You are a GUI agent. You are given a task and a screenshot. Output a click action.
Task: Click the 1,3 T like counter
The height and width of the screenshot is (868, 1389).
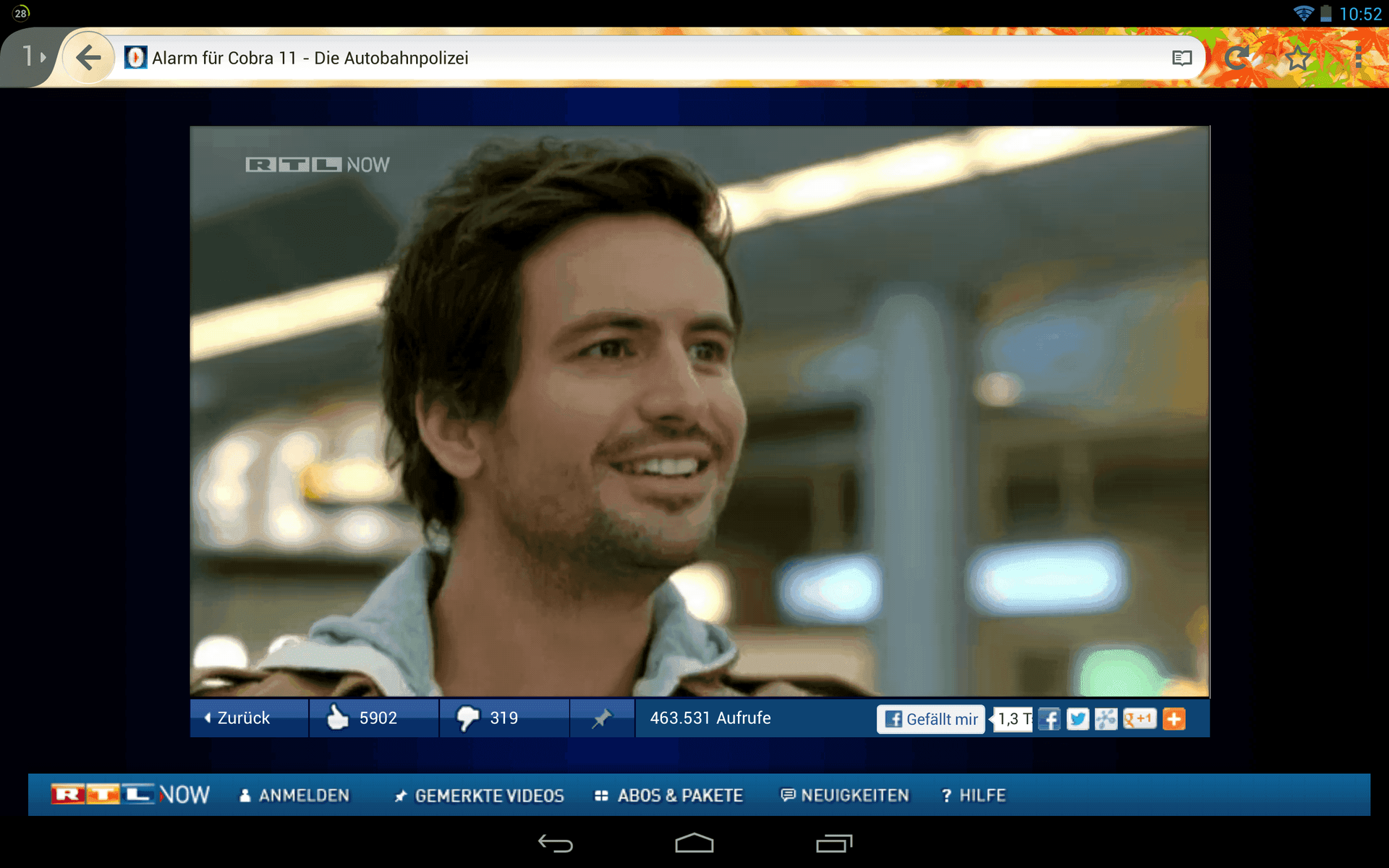1013,719
